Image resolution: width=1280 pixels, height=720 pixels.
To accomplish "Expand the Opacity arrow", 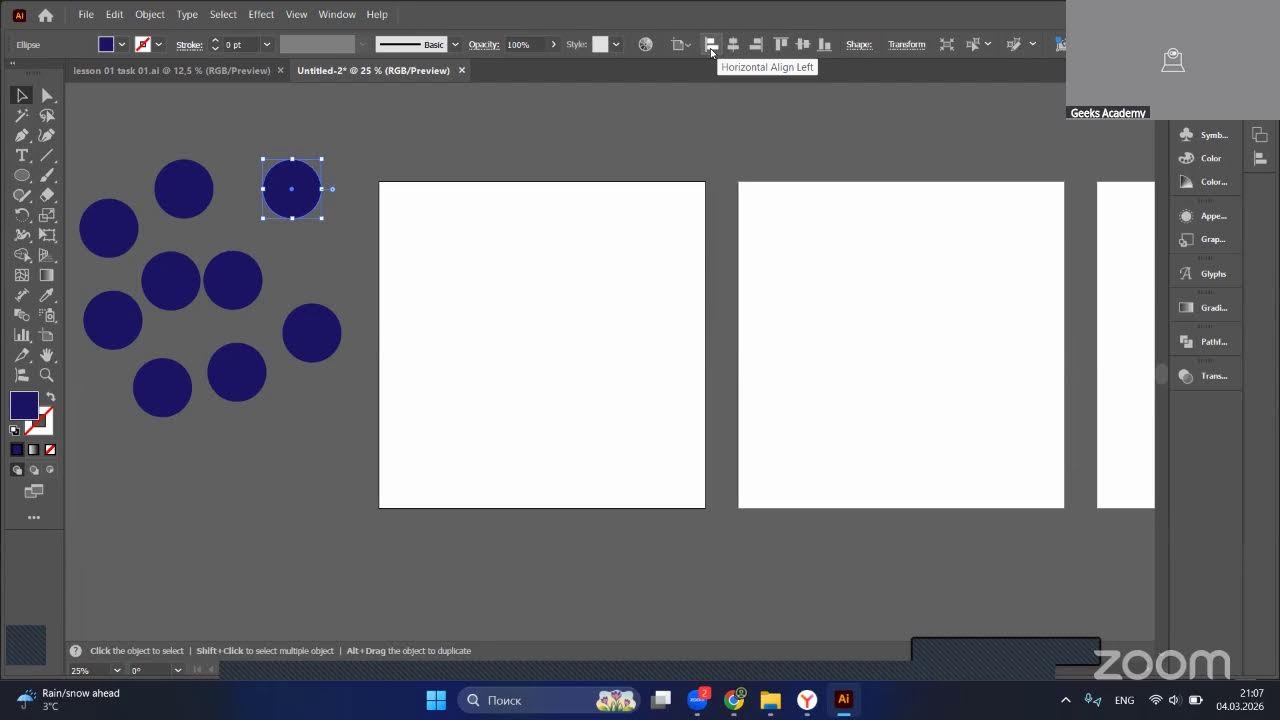I will 553,44.
